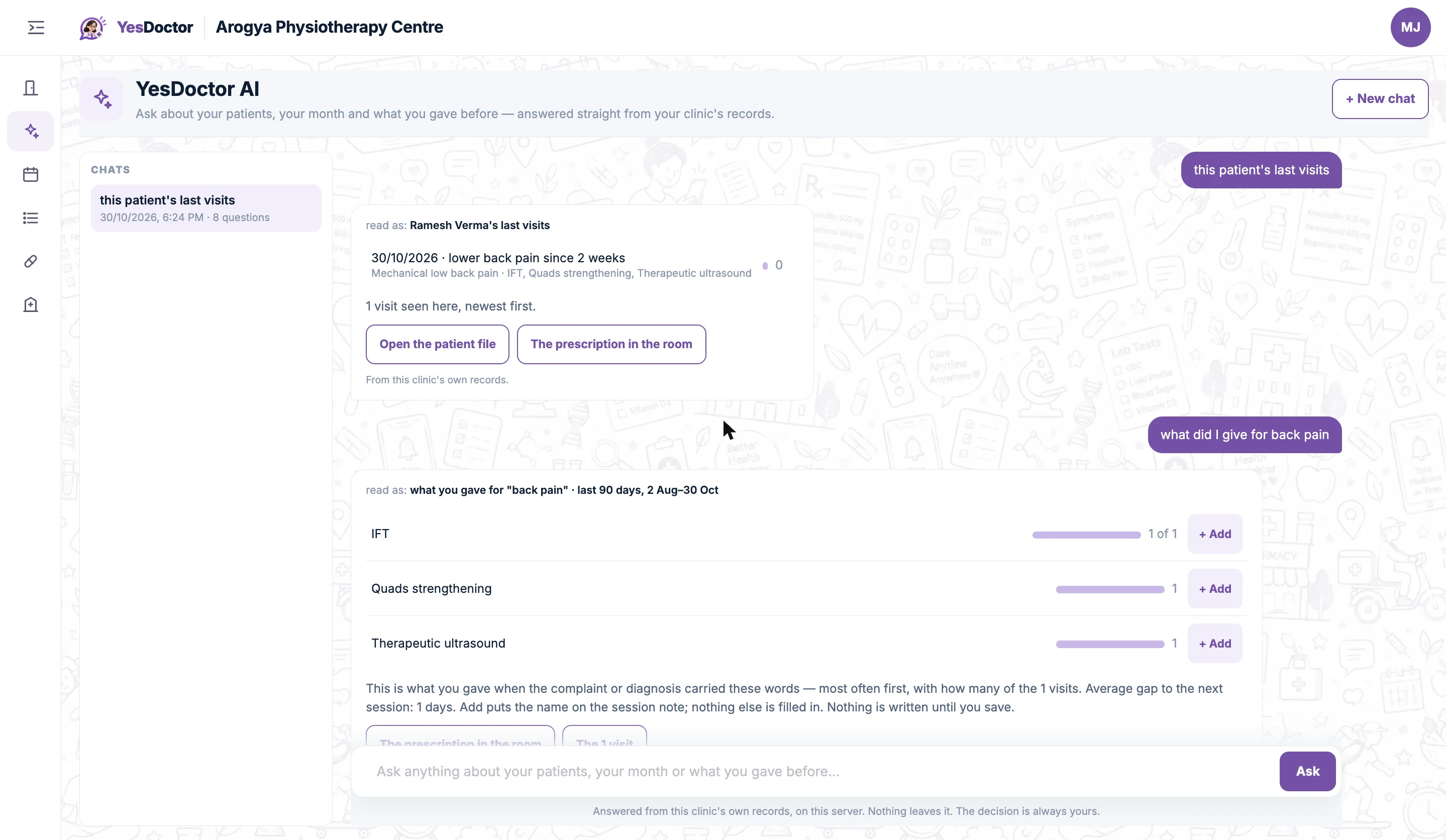Add Therapeutic ultrasound to session note
1446x840 pixels.
click(1214, 643)
